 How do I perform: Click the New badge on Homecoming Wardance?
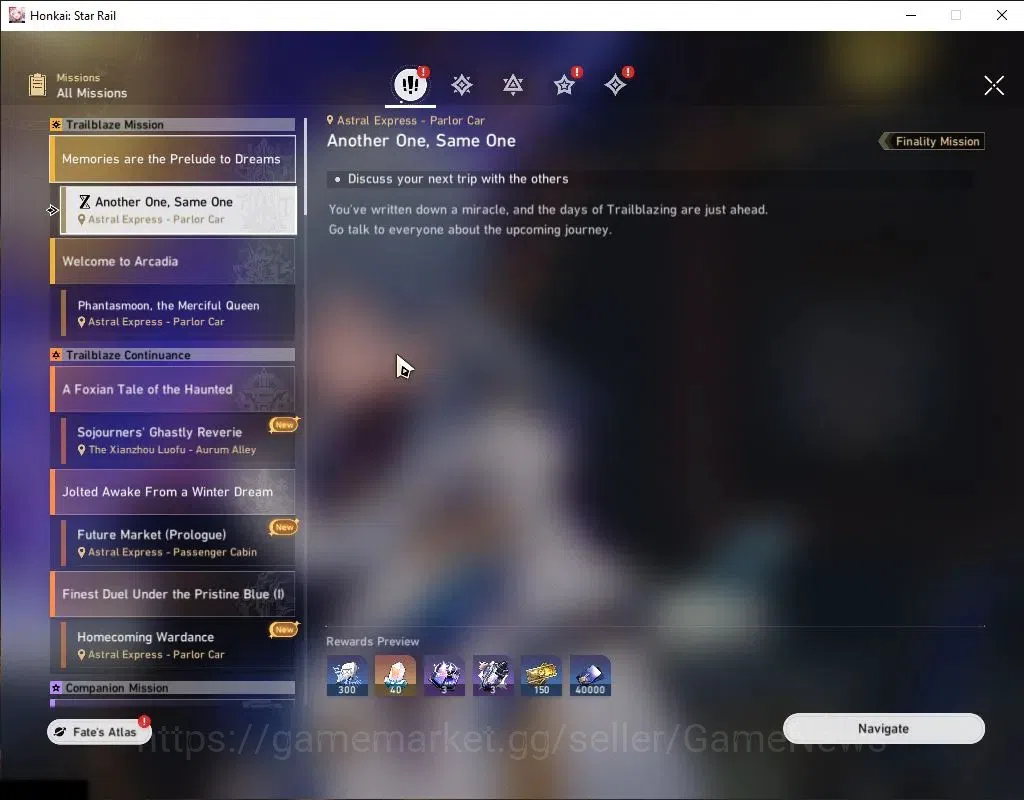(x=284, y=630)
